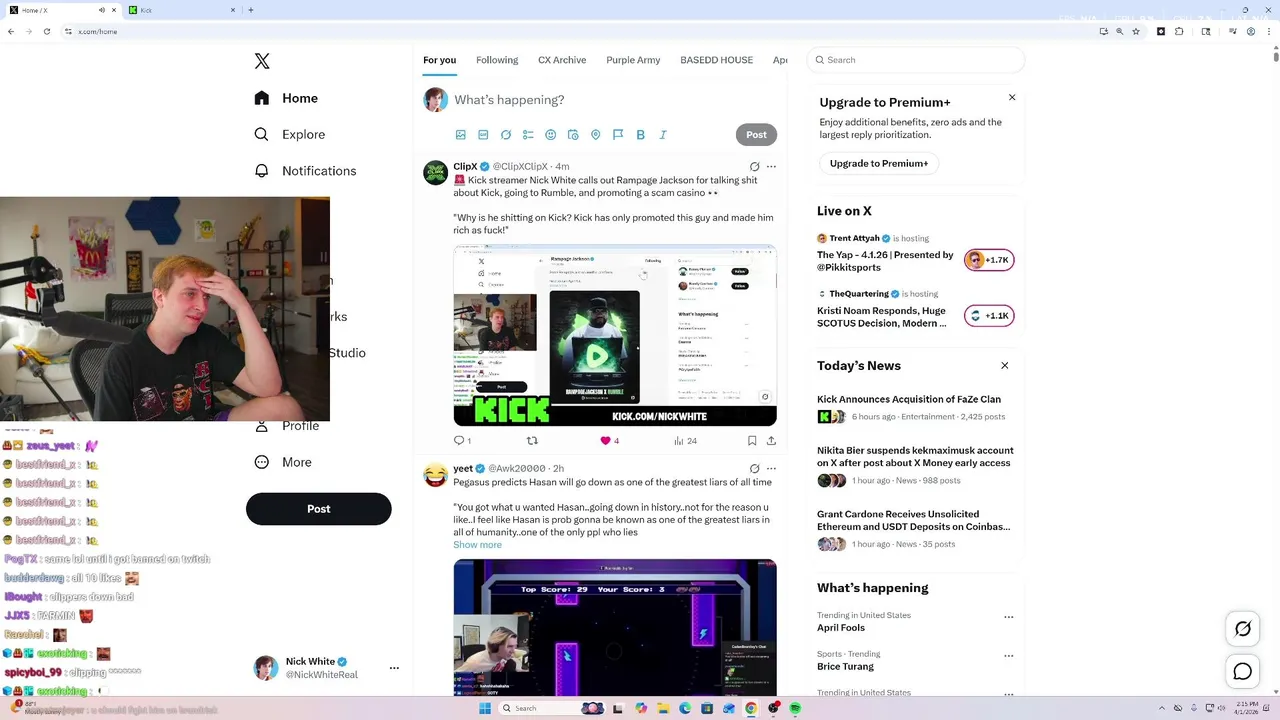Open emoji picker in composer
This screenshot has width=1280, height=720.
click(x=550, y=135)
